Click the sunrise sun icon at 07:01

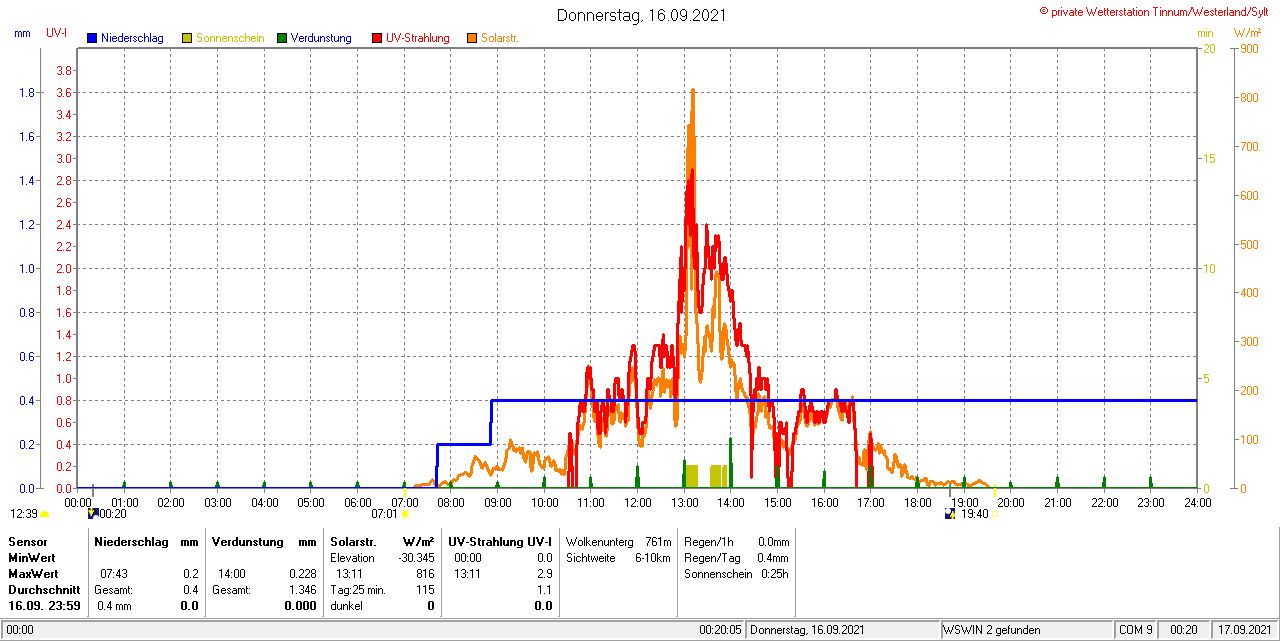tap(405, 514)
